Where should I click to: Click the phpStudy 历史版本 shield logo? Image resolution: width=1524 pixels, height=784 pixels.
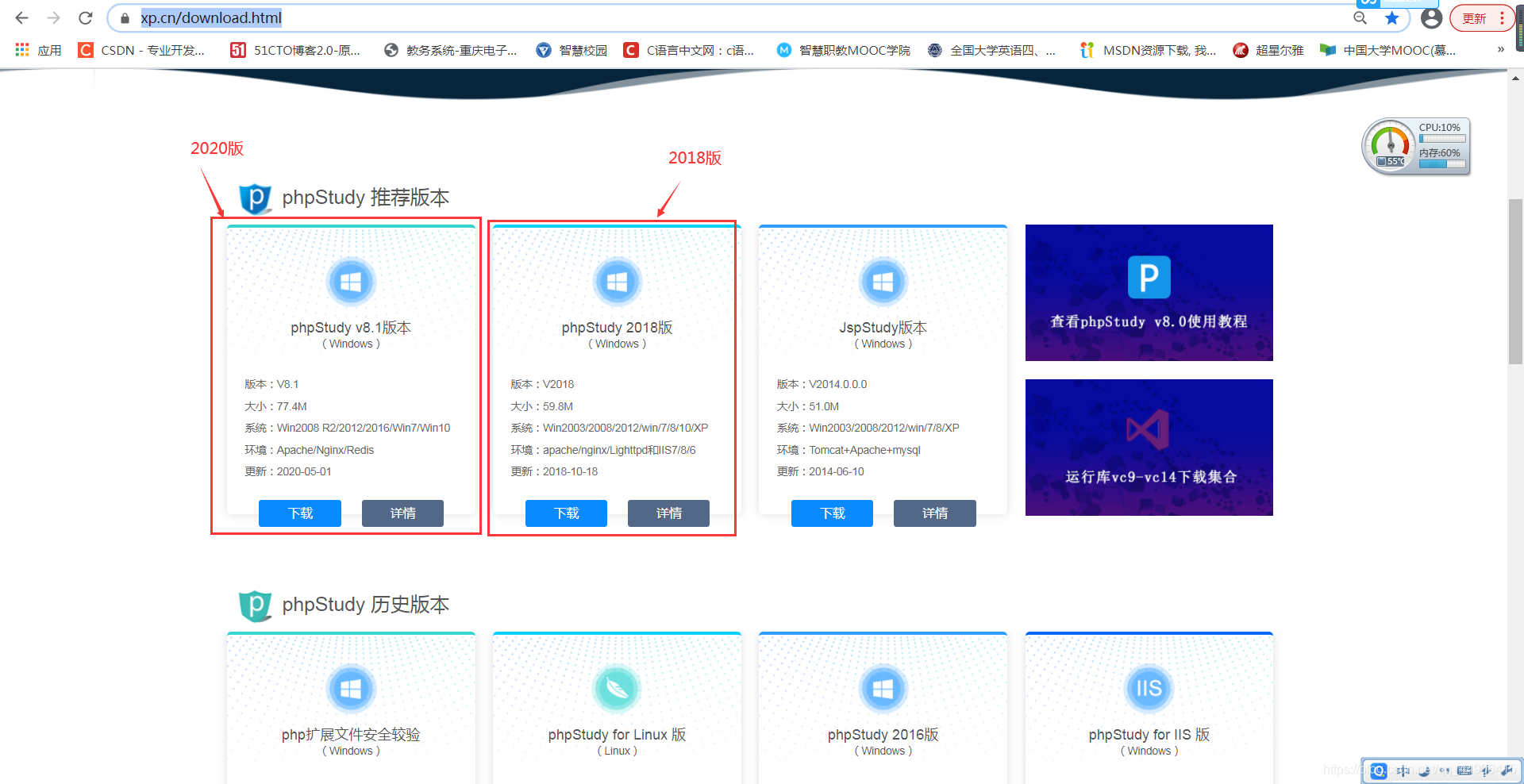click(x=256, y=605)
